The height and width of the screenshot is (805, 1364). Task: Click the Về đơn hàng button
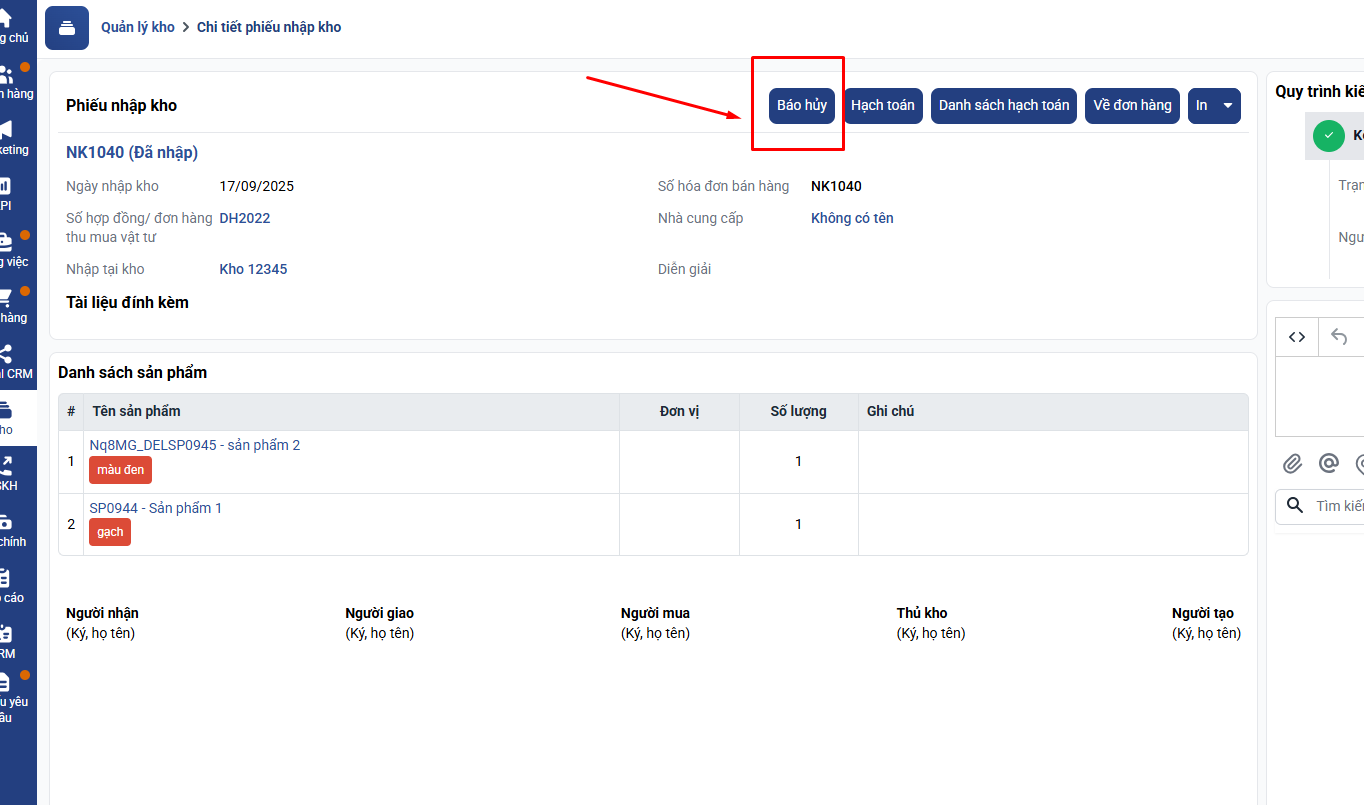pos(1132,106)
